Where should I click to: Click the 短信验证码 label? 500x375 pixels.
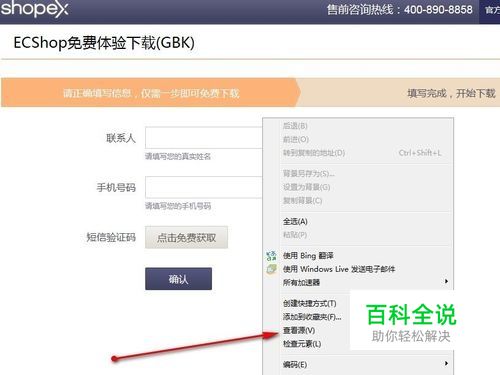111,237
